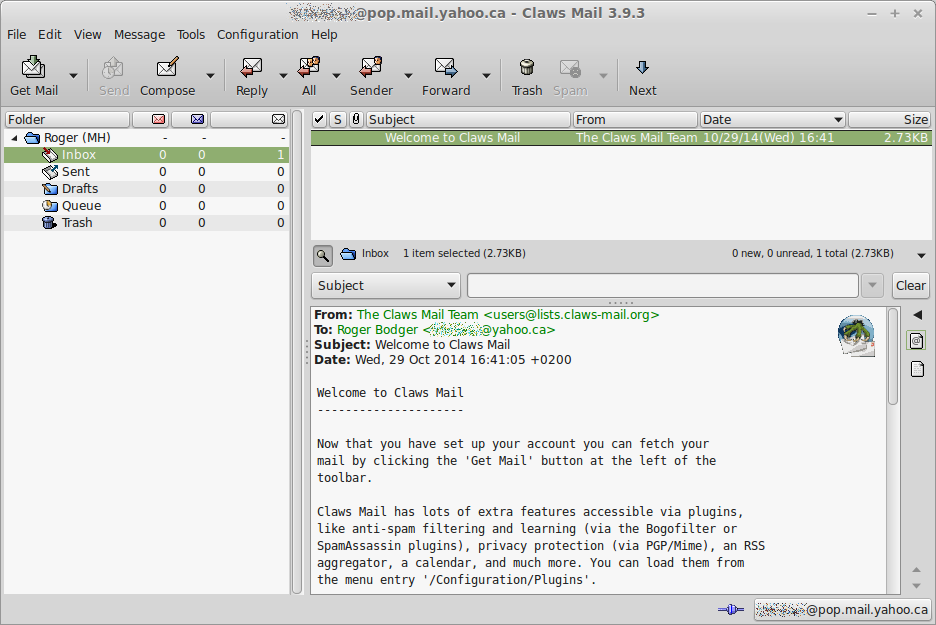936x625 pixels.
Task: Select the Sent folder
Action: (146, 172)
